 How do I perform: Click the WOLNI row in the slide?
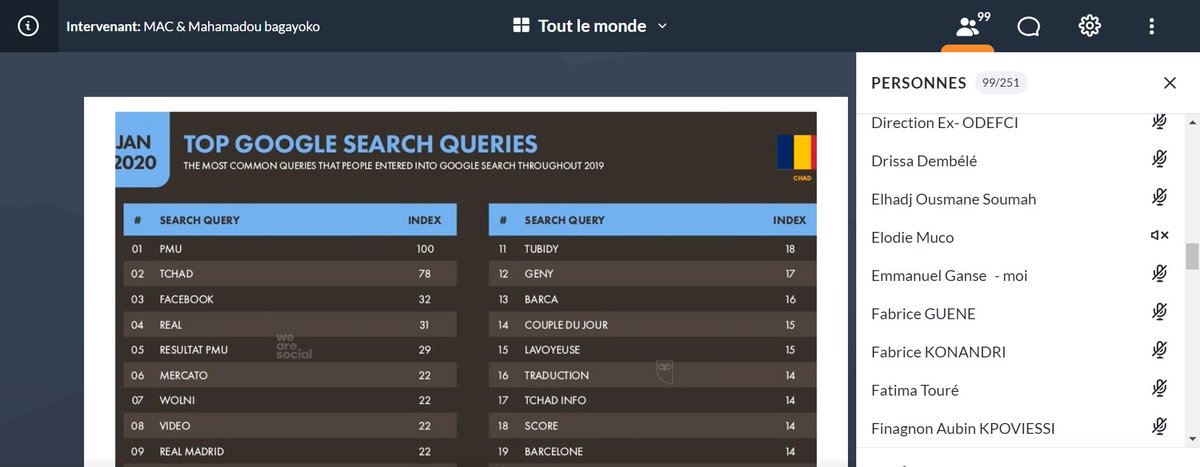(x=290, y=400)
